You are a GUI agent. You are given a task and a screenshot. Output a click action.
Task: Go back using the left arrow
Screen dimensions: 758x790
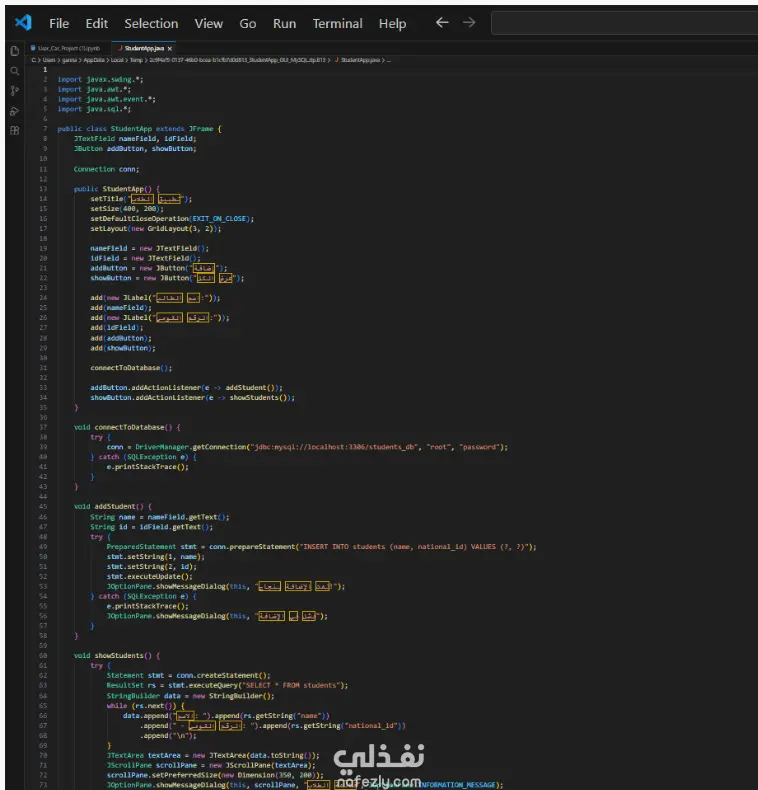[x=442, y=23]
